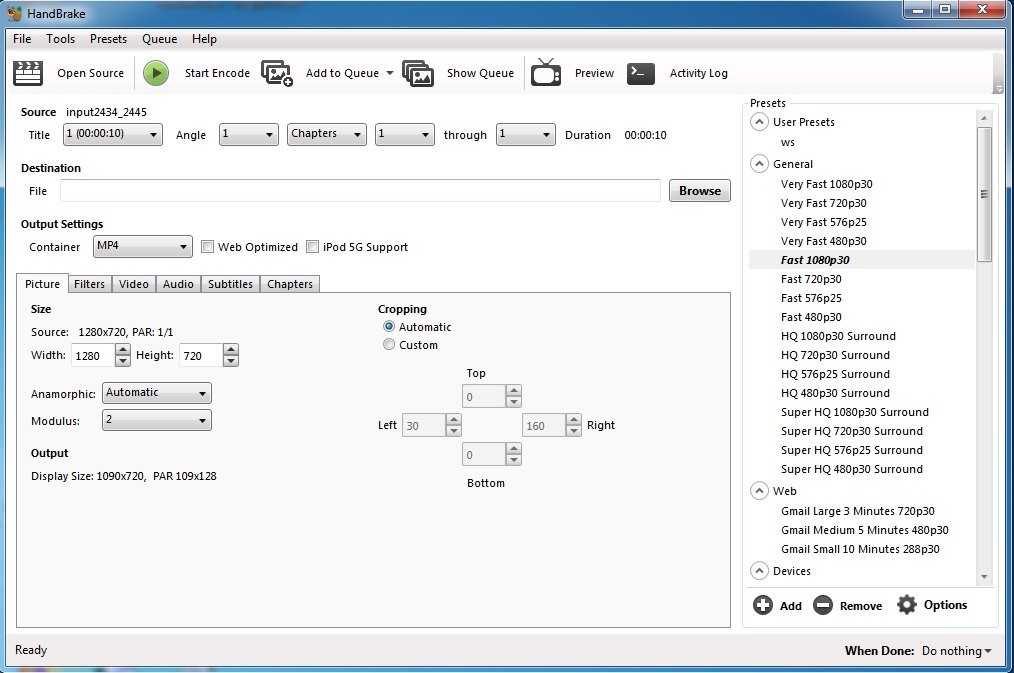
Task: Select the Very Fast 720p30 preset
Action: tap(823, 203)
